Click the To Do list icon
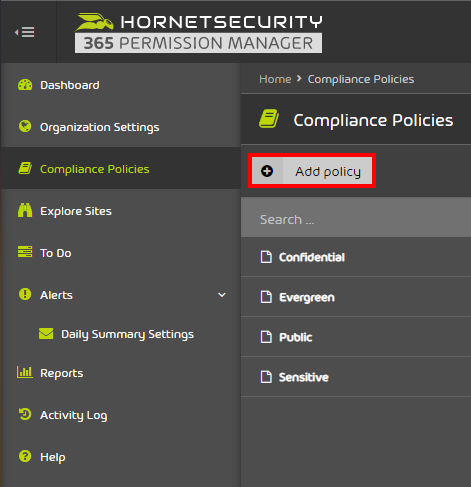Image resolution: width=471 pixels, height=487 pixels. (25, 252)
